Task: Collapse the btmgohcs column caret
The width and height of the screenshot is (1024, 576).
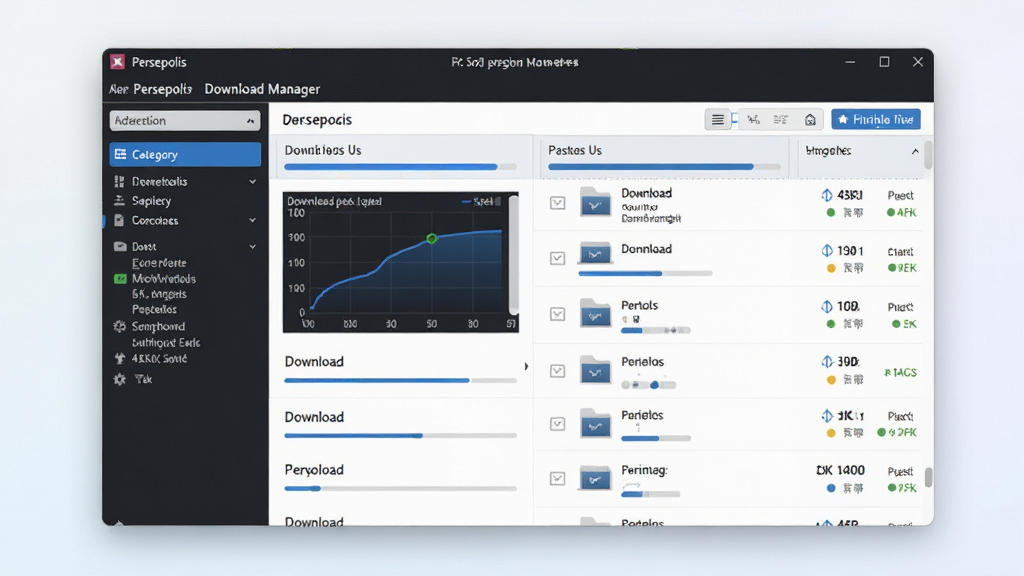Action: pyautogui.click(x=915, y=151)
